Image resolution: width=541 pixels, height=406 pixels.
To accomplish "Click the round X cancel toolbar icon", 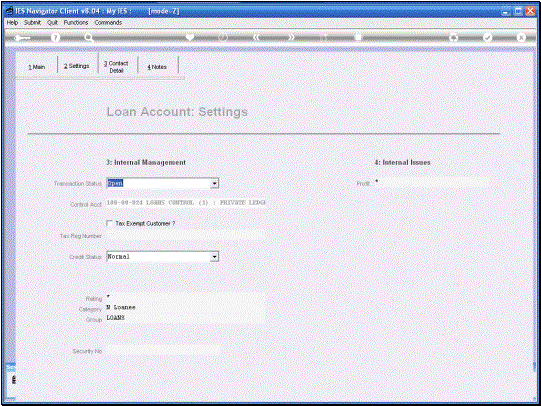I will pos(521,38).
